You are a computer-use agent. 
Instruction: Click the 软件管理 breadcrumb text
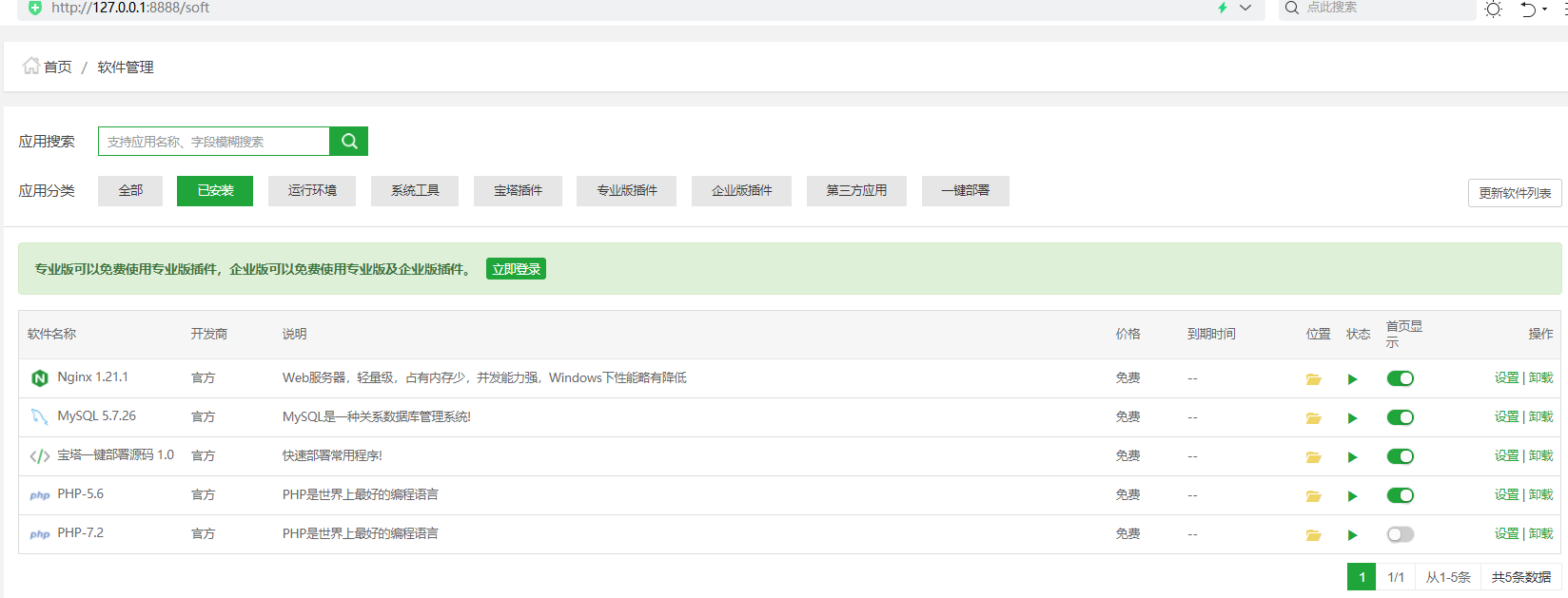pos(126,68)
